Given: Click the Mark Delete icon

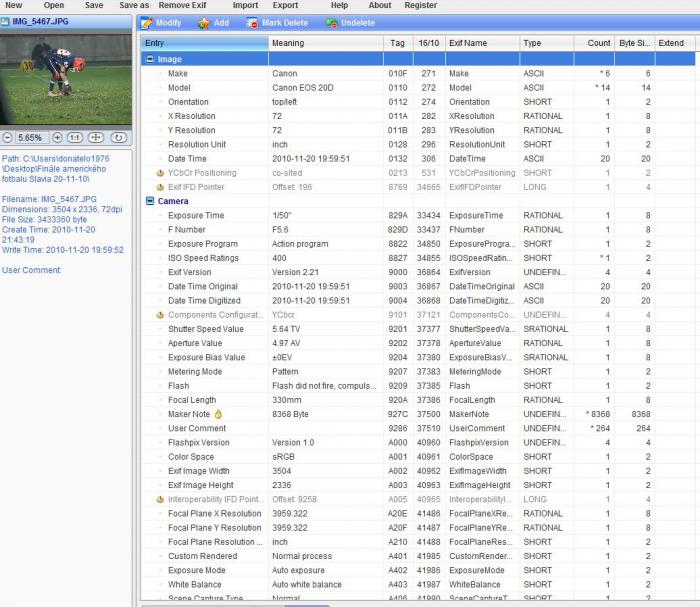Looking at the screenshot, I should 252,23.
